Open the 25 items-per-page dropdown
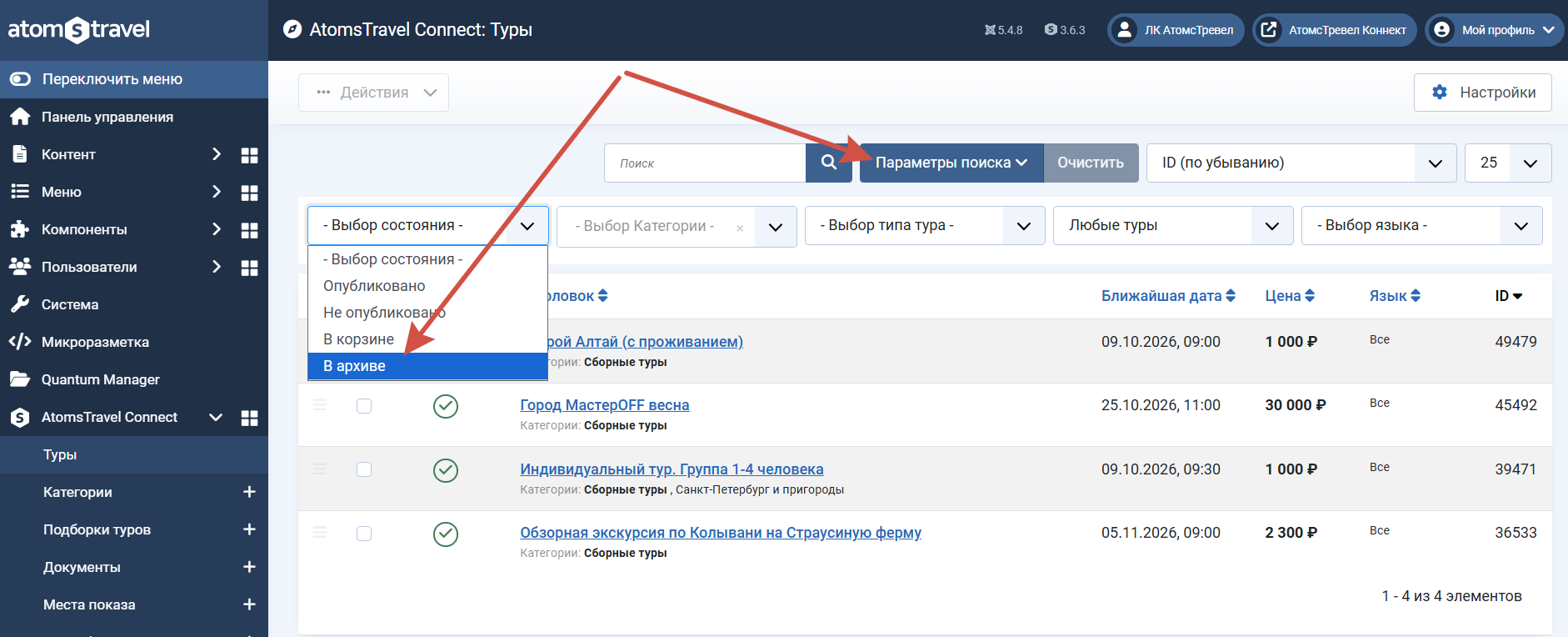Viewport: 1568px width, 637px height. coord(1508,163)
